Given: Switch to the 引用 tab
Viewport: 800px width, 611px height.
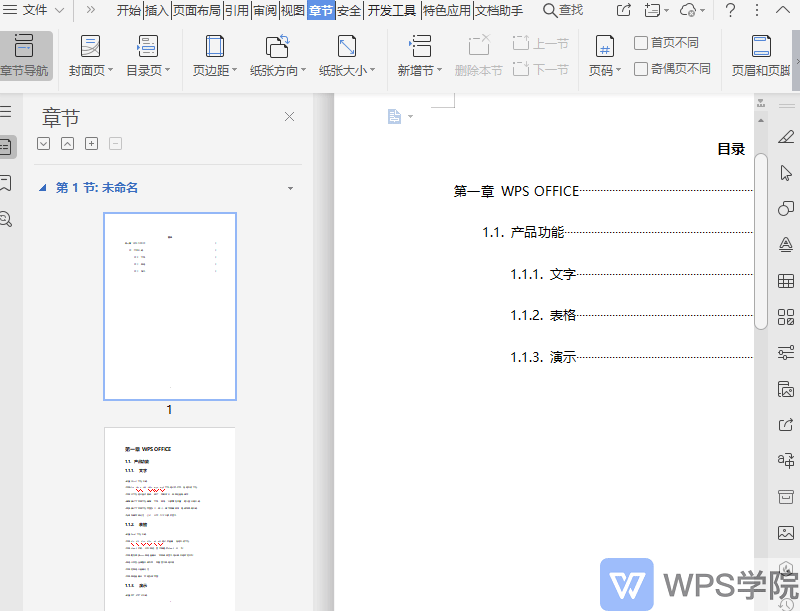Looking at the screenshot, I should 237,10.
